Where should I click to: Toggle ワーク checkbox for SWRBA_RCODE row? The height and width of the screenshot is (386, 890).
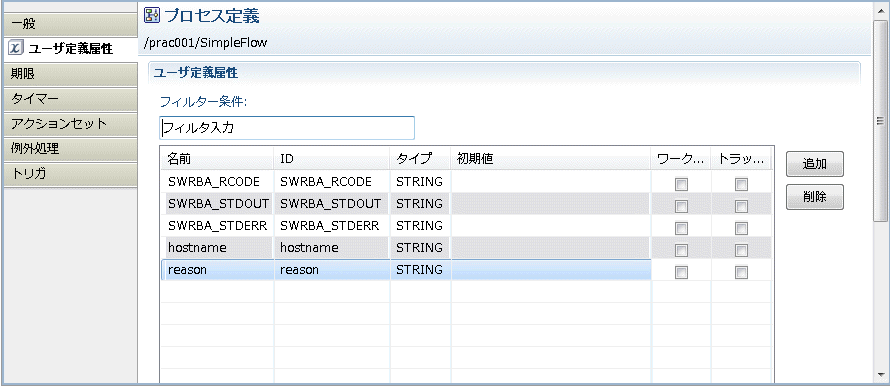[x=681, y=184]
